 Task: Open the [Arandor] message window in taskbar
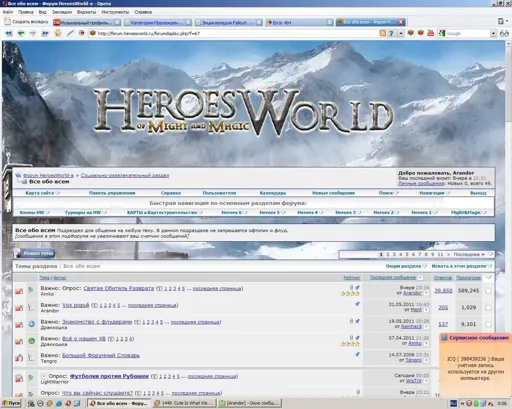click(250, 403)
